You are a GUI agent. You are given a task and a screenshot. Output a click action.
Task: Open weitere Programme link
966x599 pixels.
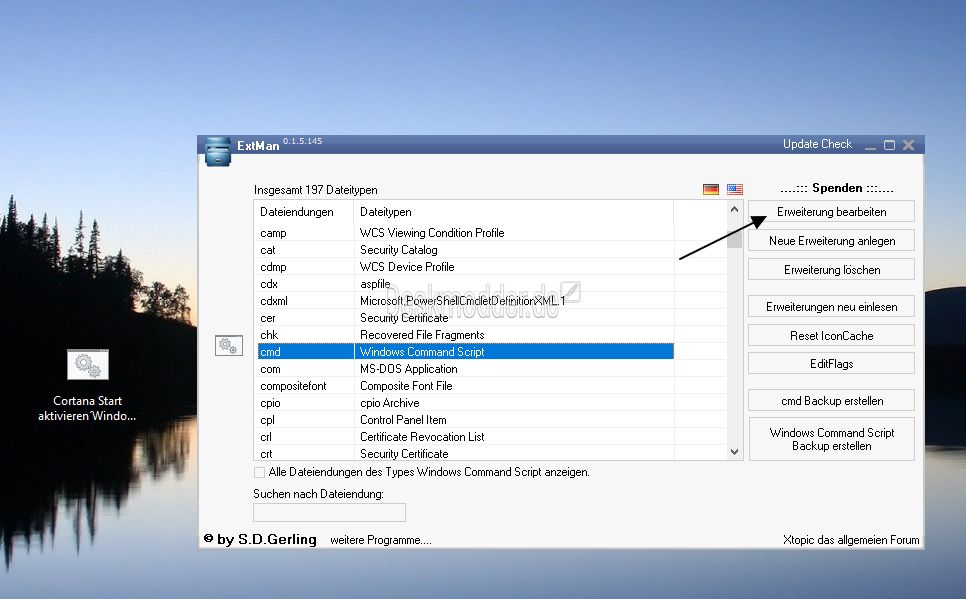click(x=381, y=540)
